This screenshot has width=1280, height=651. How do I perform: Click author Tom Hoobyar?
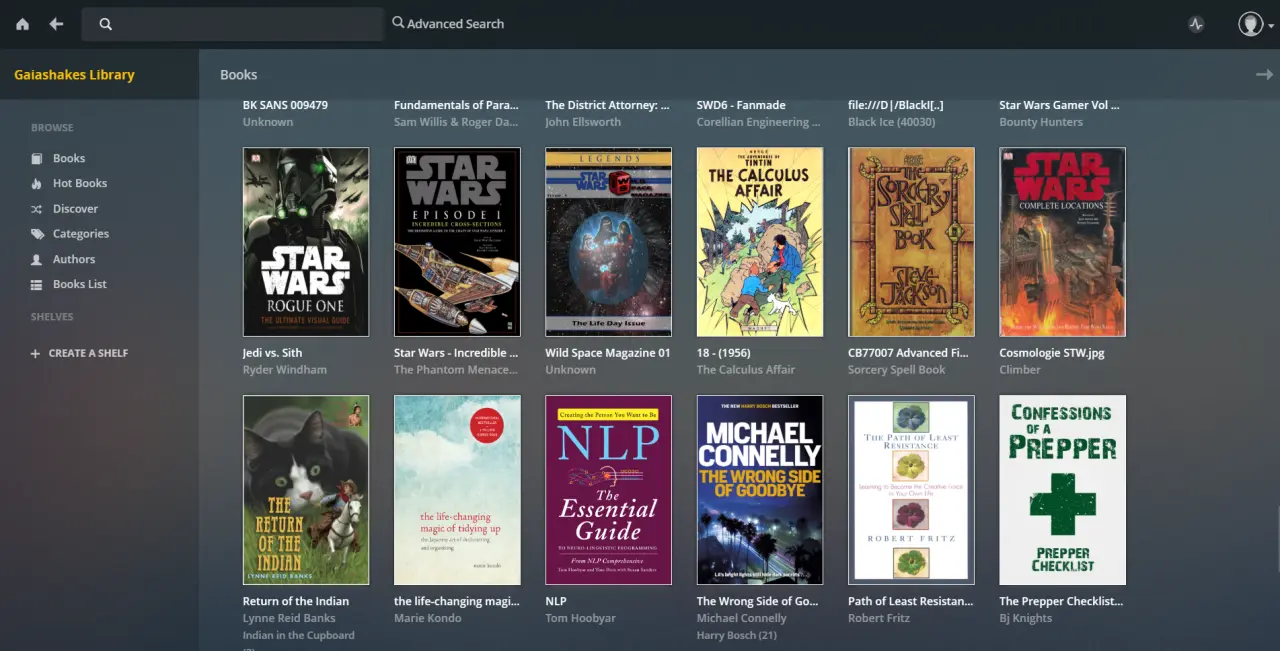[580, 618]
